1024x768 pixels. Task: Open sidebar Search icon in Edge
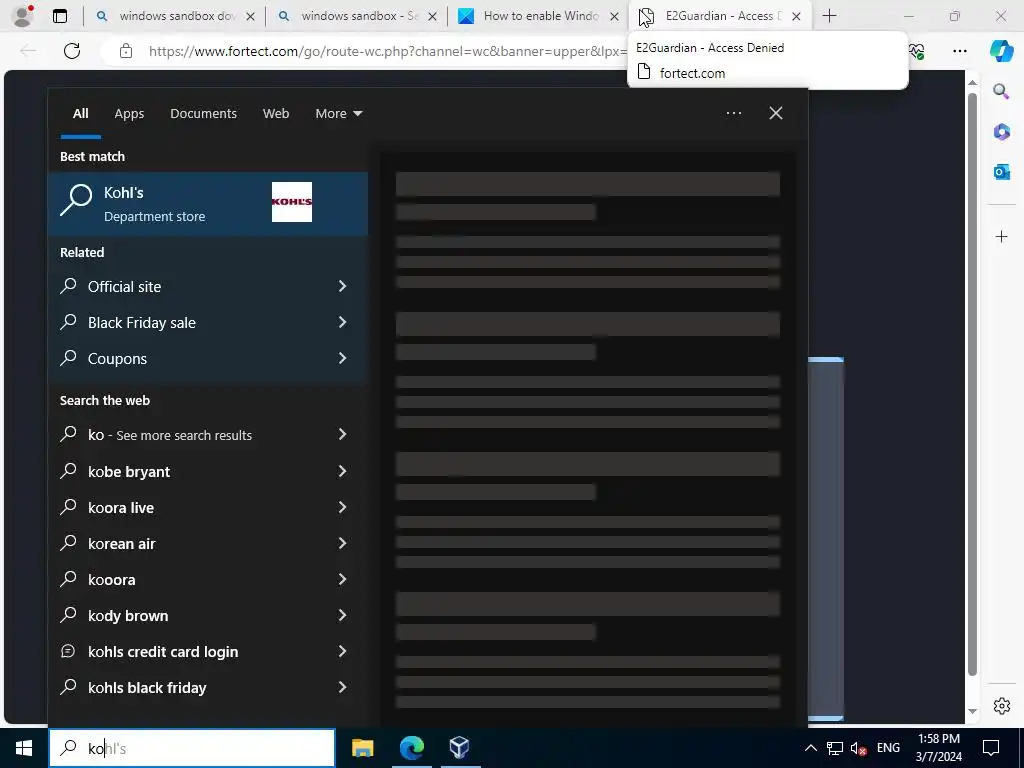[x=1001, y=91]
